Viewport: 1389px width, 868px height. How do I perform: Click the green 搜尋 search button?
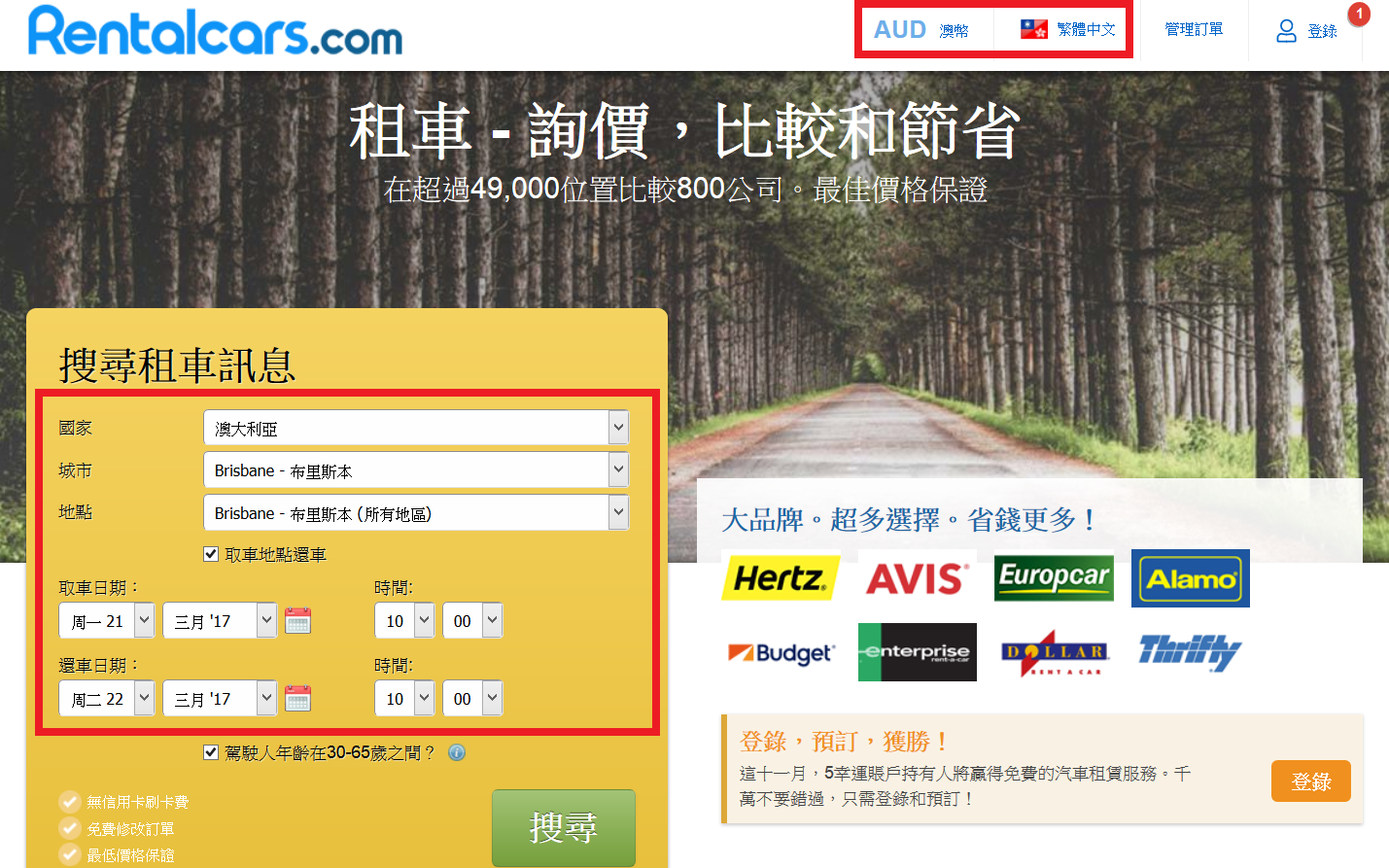(x=564, y=828)
